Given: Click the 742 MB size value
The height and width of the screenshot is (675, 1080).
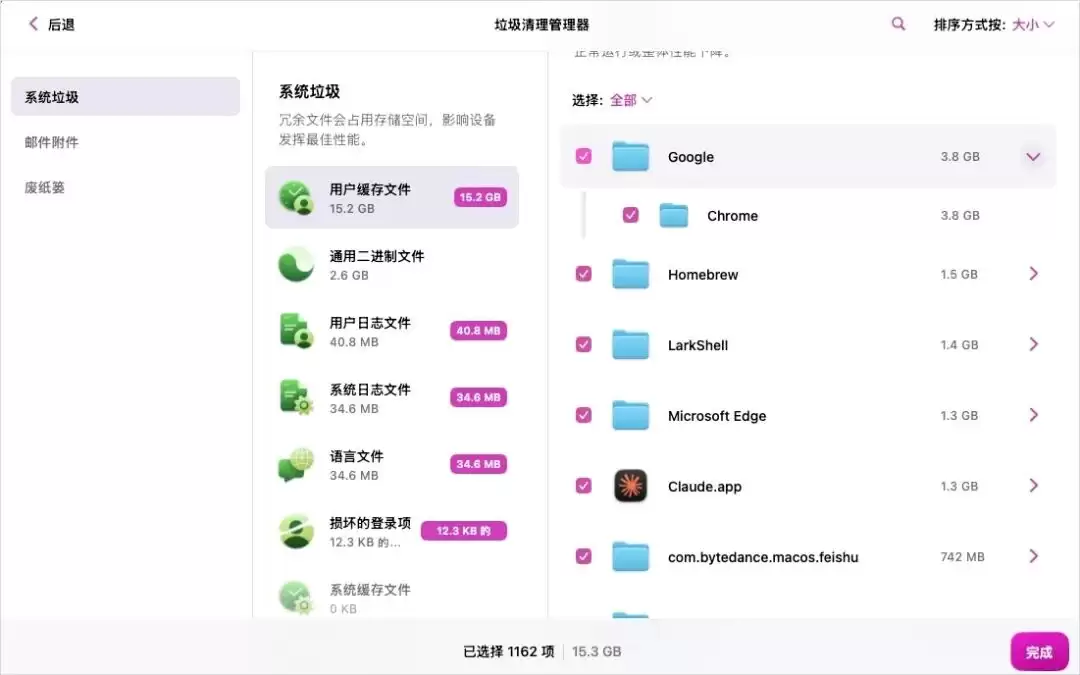Looking at the screenshot, I should click(x=962, y=557).
